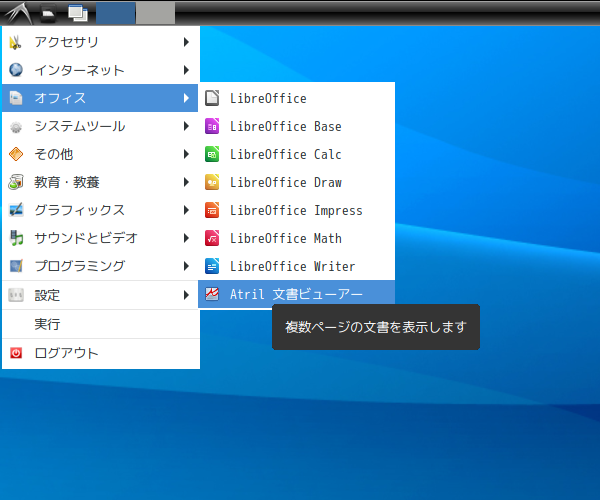Expand the その他 submenu arrow
This screenshot has height=500, width=600.
click(x=186, y=154)
